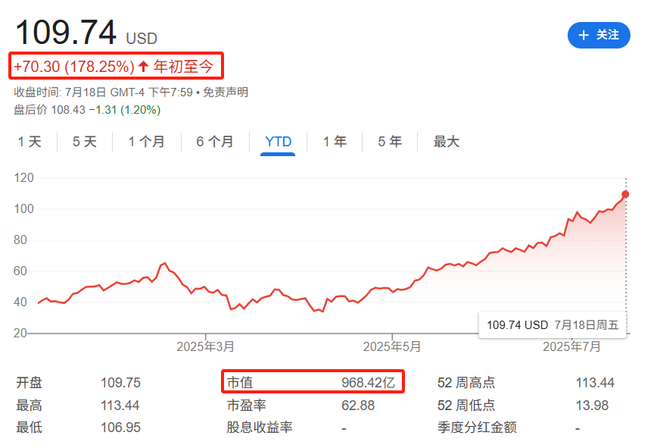The height and width of the screenshot is (448, 660).
Task: Click the active YTD tab
Action: (x=278, y=142)
